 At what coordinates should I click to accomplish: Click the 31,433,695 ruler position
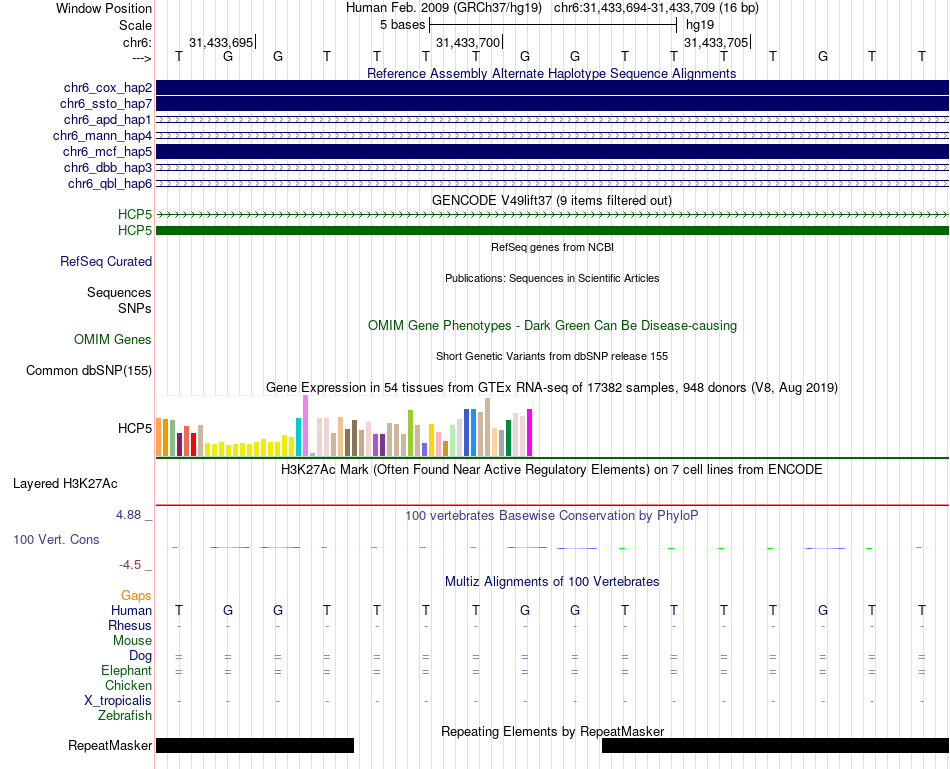pyautogui.click(x=221, y=42)
